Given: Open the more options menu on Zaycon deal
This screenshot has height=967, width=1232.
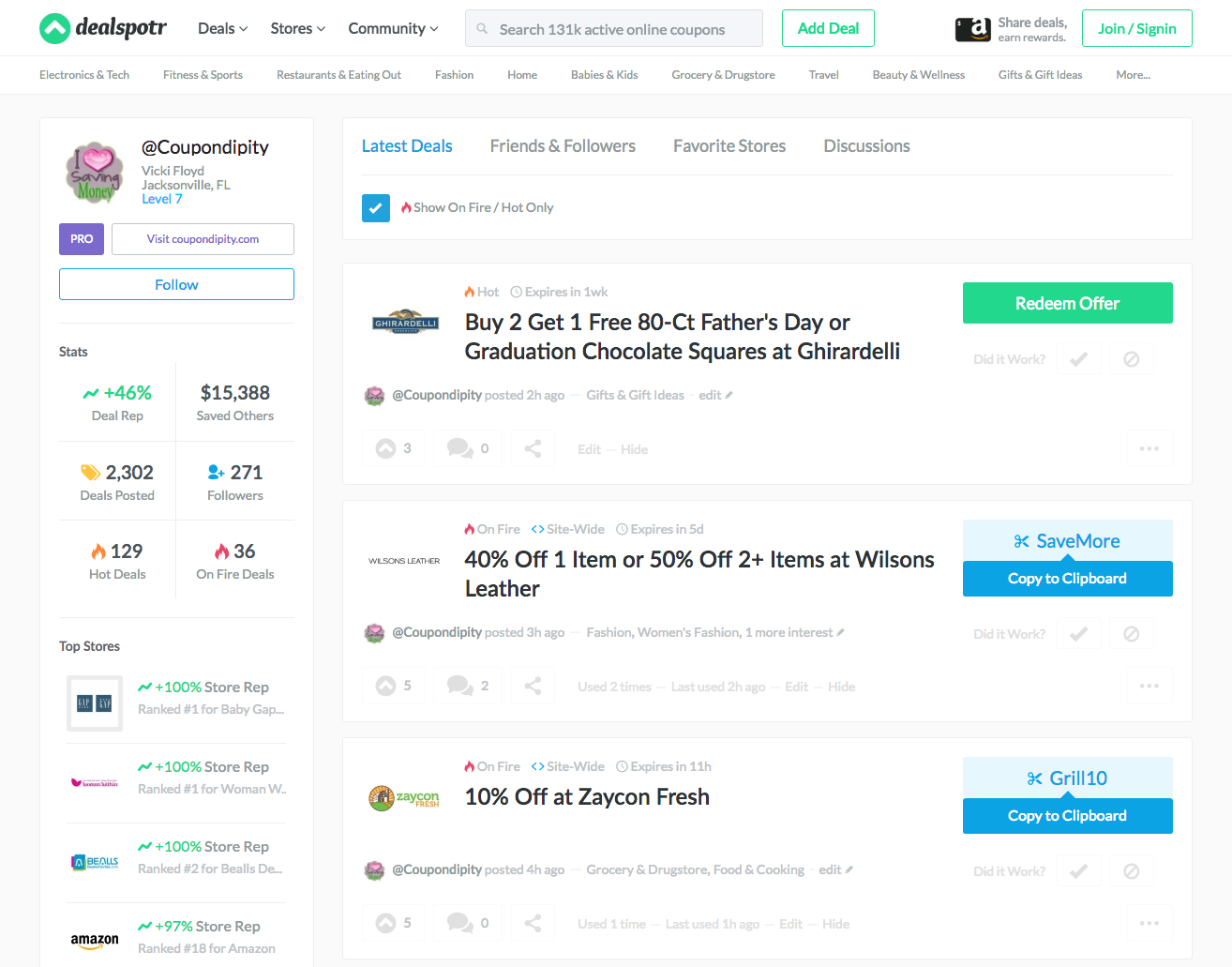Looking at the screenshot, I should pyautogui.click(x=1149, y=922).
